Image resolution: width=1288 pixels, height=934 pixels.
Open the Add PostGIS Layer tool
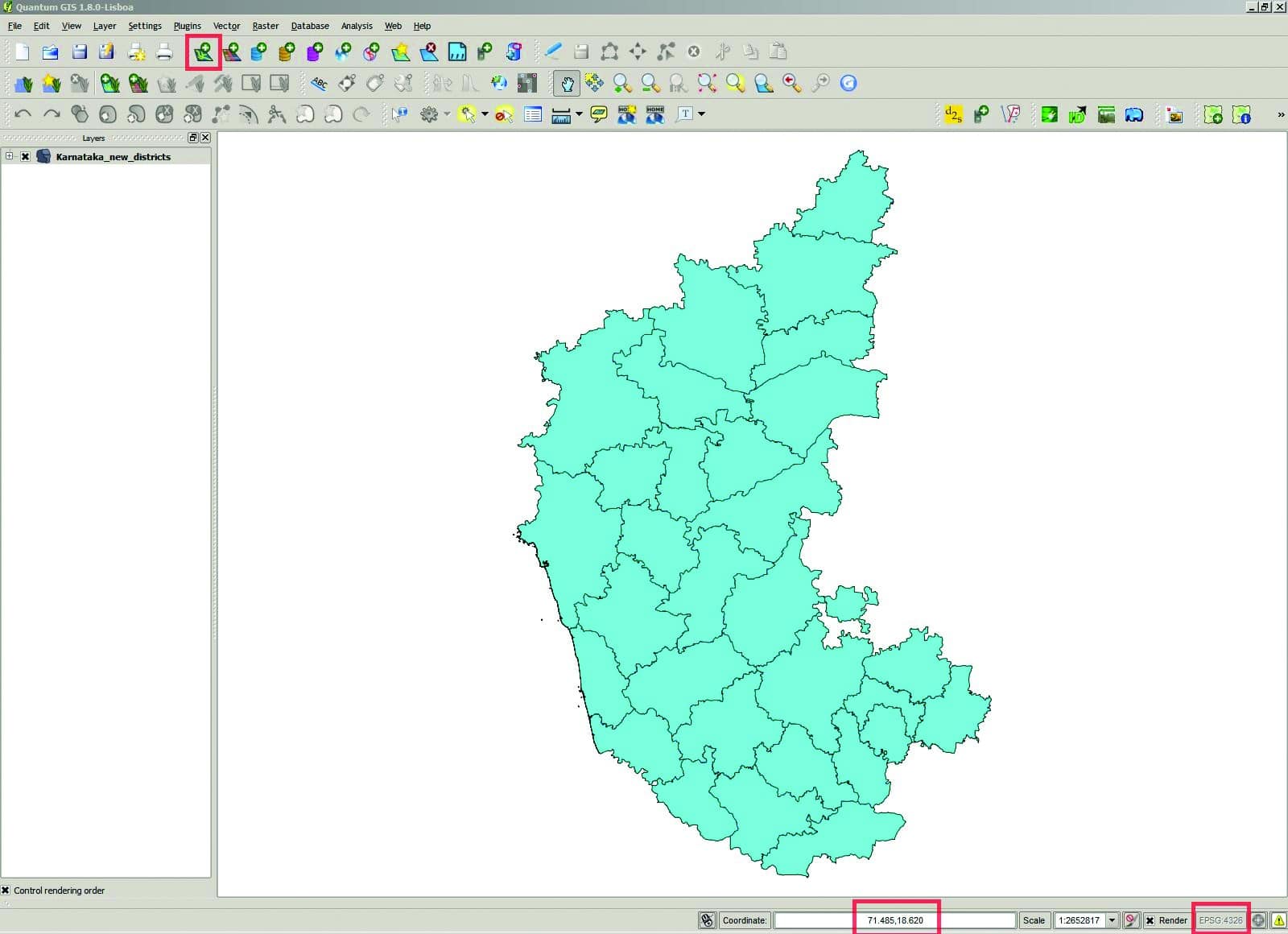(259, 52)
